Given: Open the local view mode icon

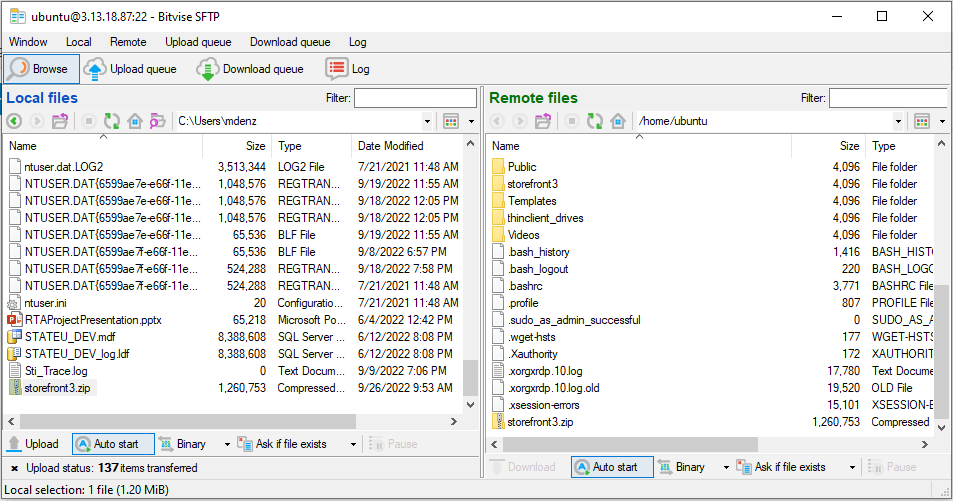Looking at the screenshot, I should pos(451,121).
